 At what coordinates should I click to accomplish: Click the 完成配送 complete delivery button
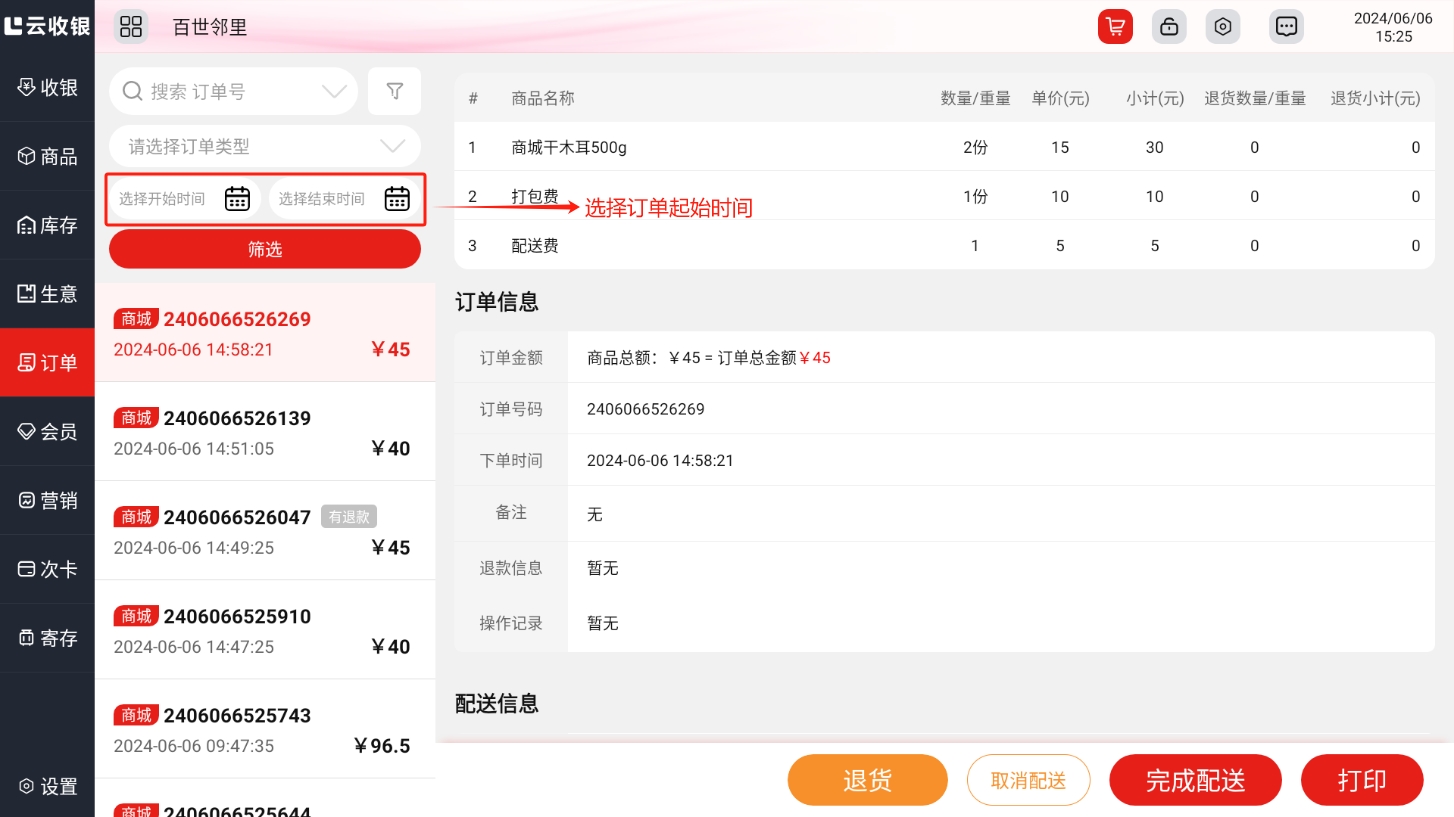click(1194, 780)
